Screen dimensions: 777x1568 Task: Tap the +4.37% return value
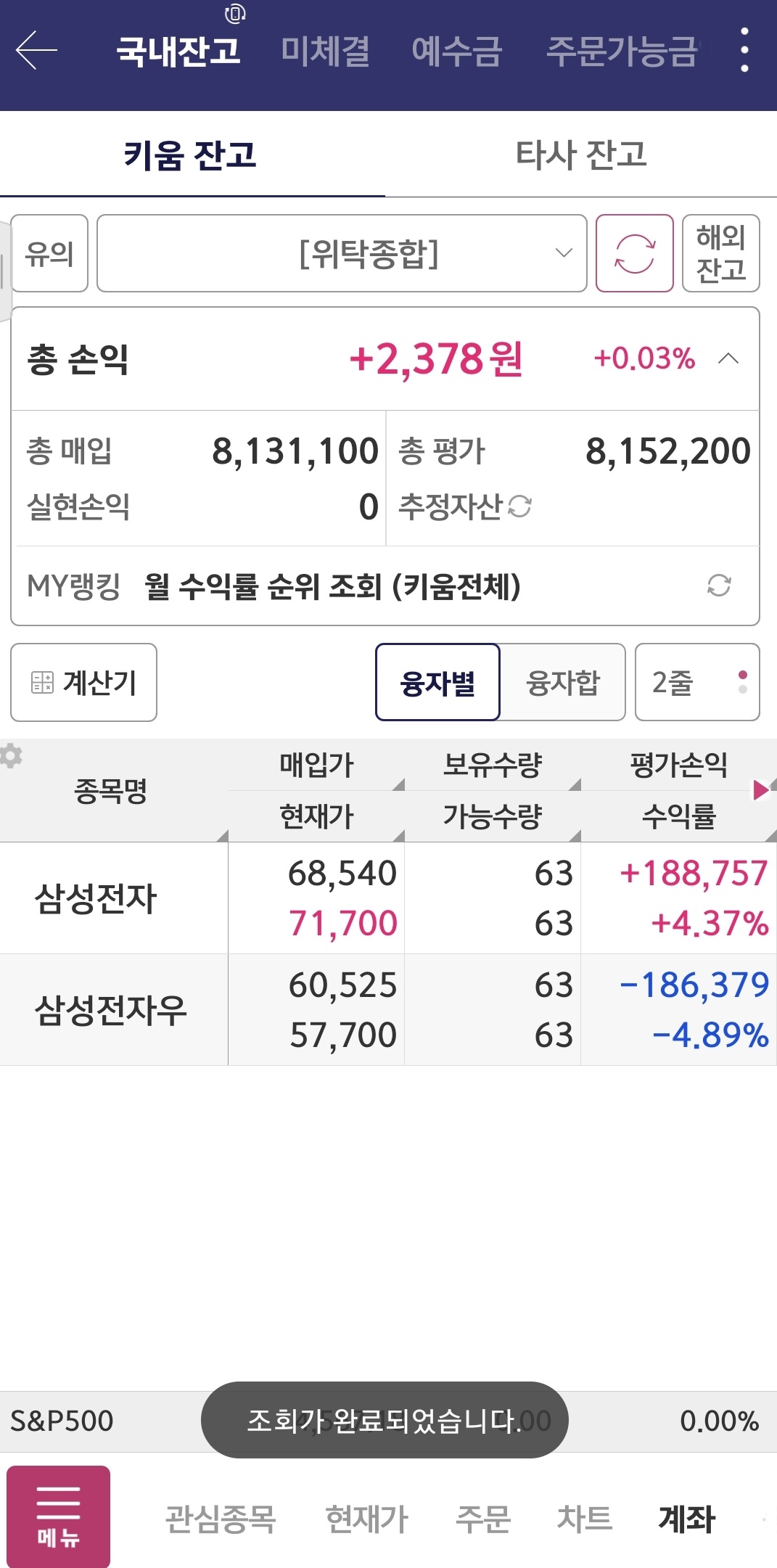pos(710,923)
